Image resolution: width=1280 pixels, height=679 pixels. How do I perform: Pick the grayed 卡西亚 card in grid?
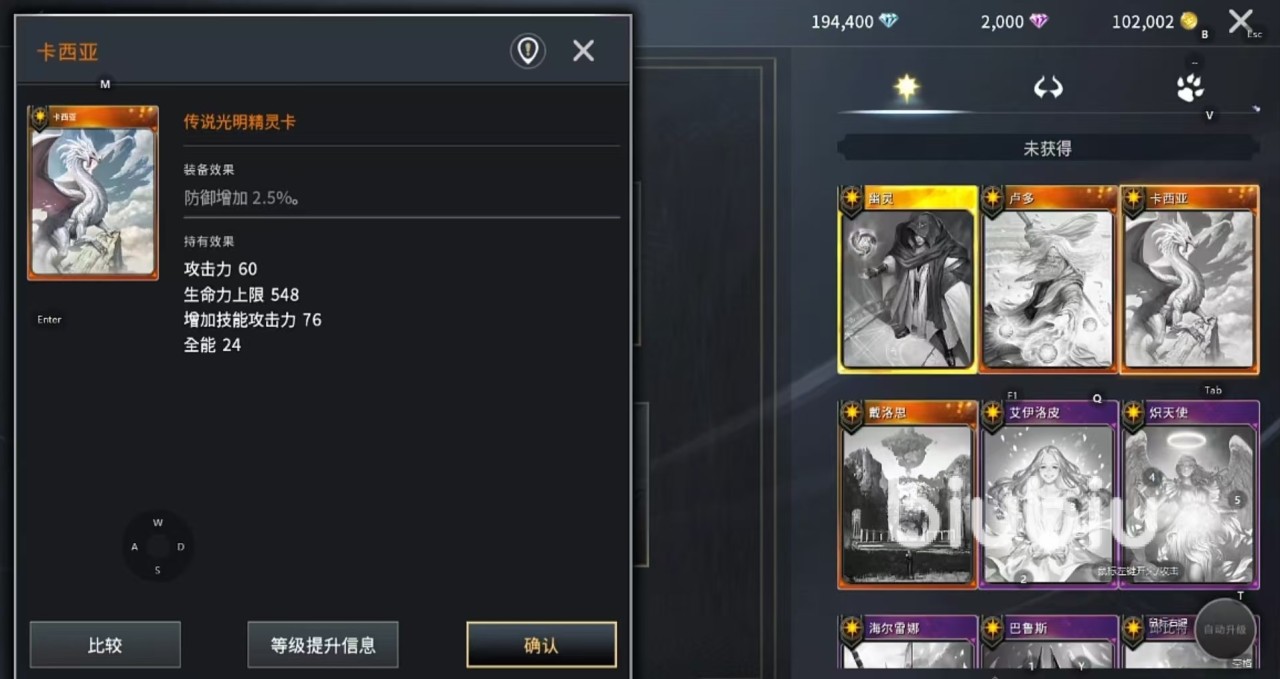click(1189, 279)
